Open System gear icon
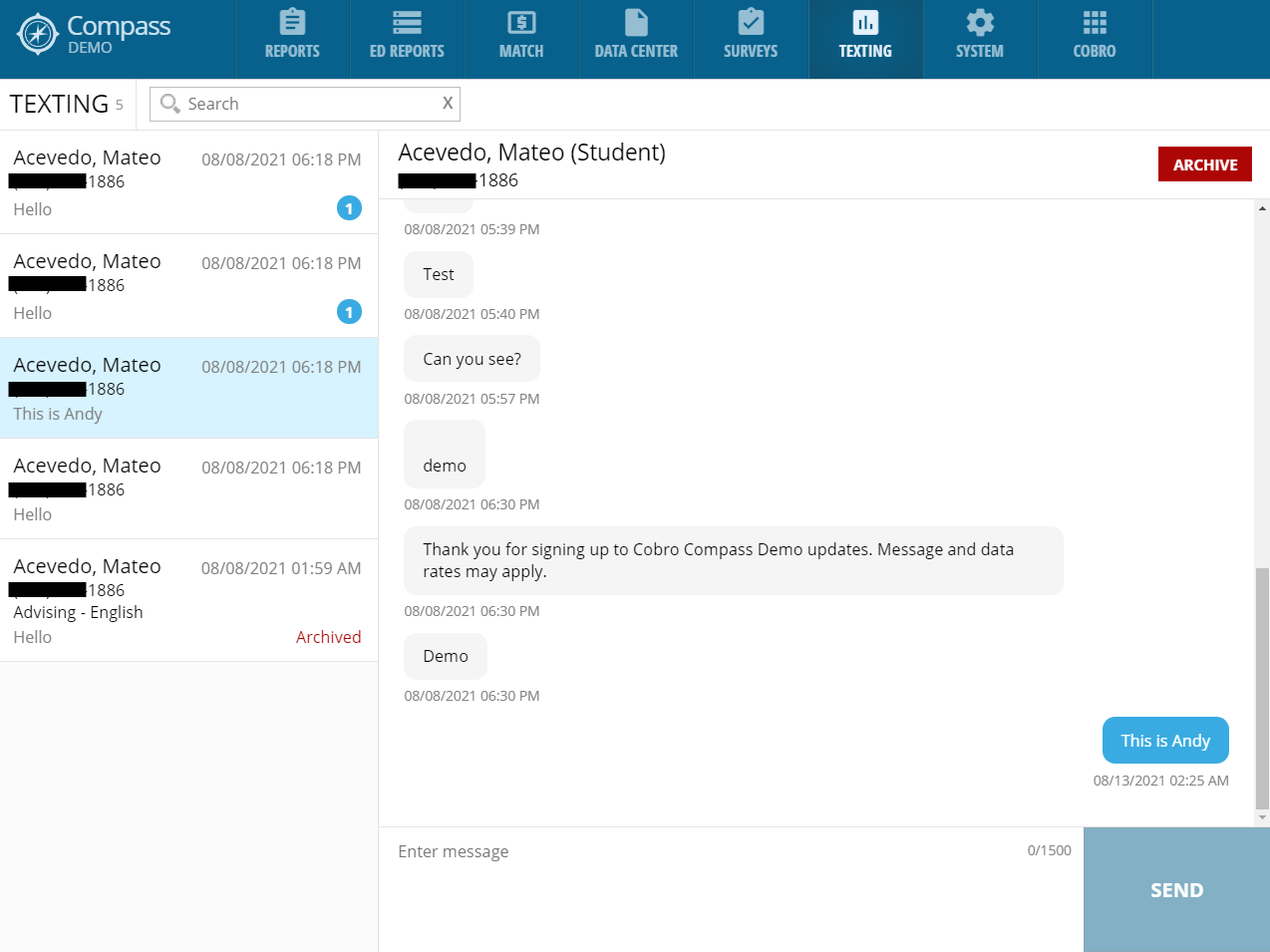 coord(980,23)
